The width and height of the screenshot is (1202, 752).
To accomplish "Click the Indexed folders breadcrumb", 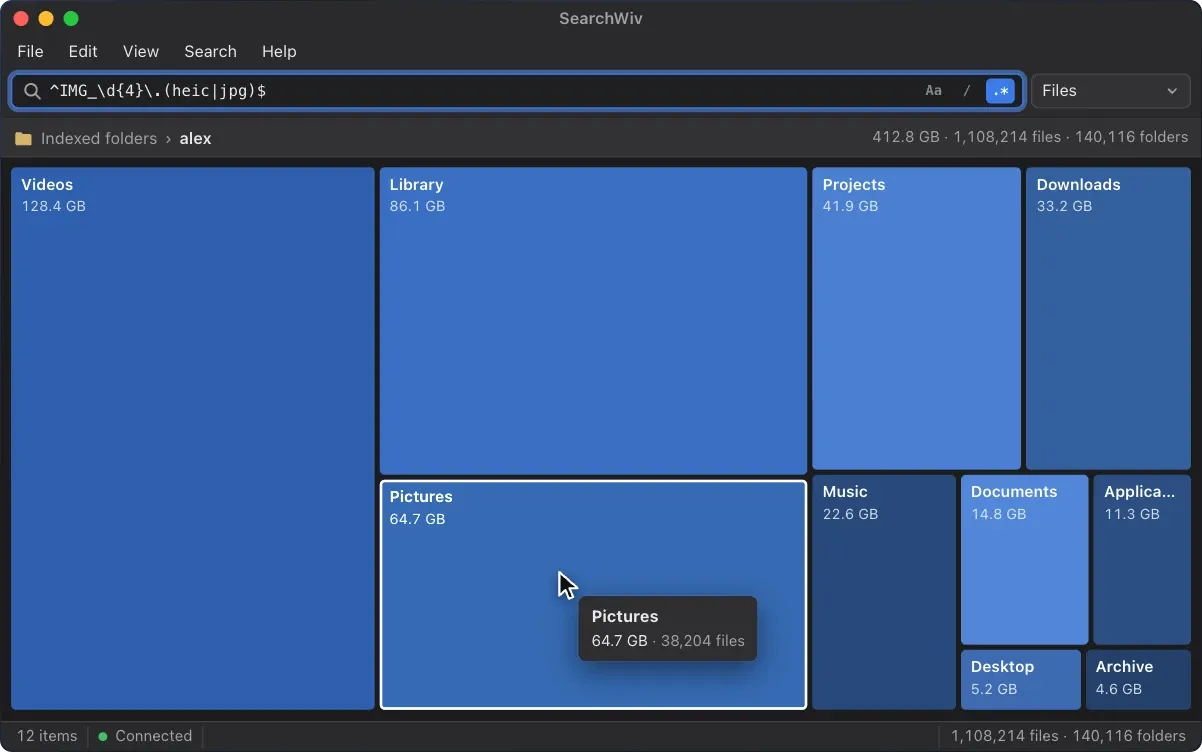I will [99, 139].
